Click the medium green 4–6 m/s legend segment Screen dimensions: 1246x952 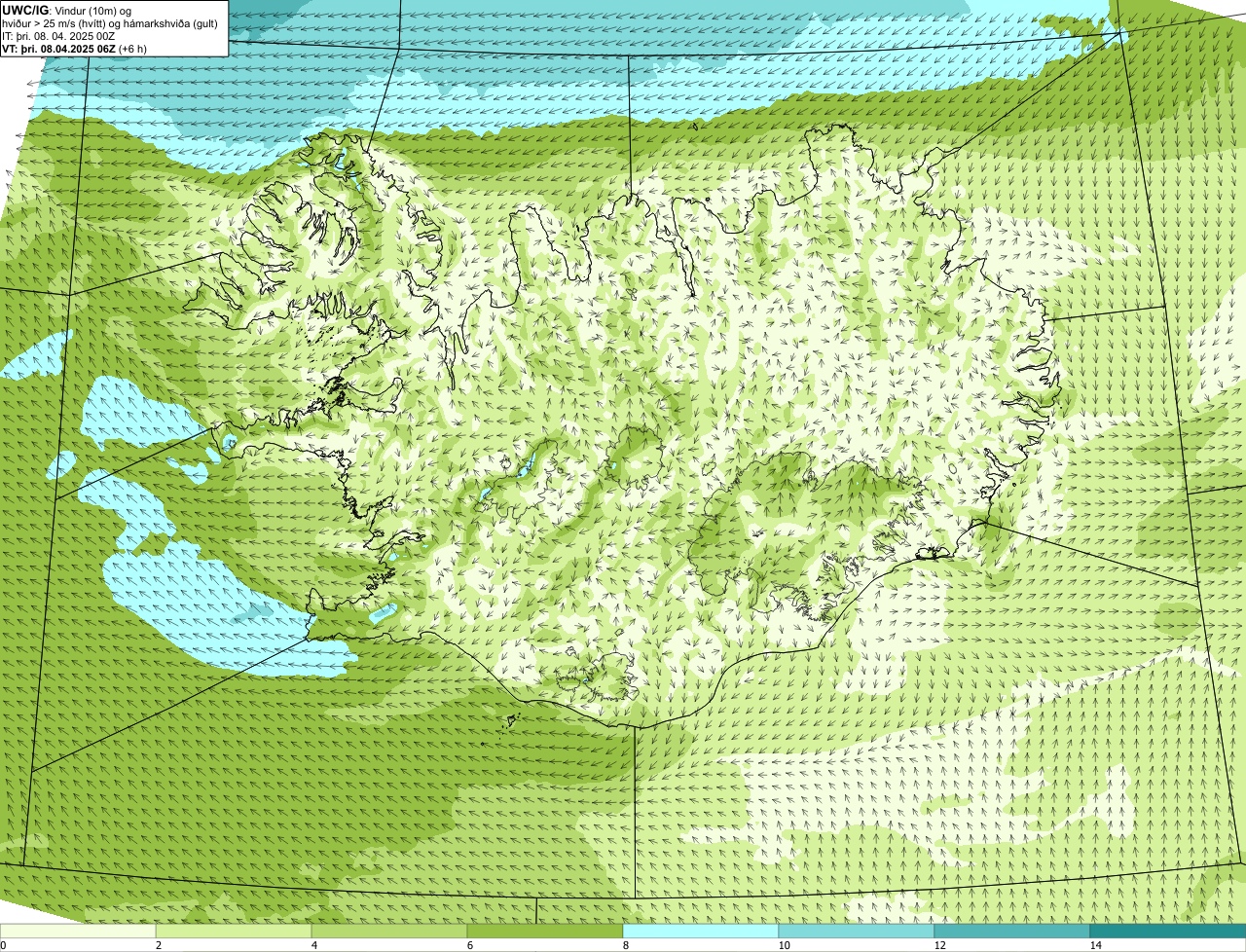[389, 931]
